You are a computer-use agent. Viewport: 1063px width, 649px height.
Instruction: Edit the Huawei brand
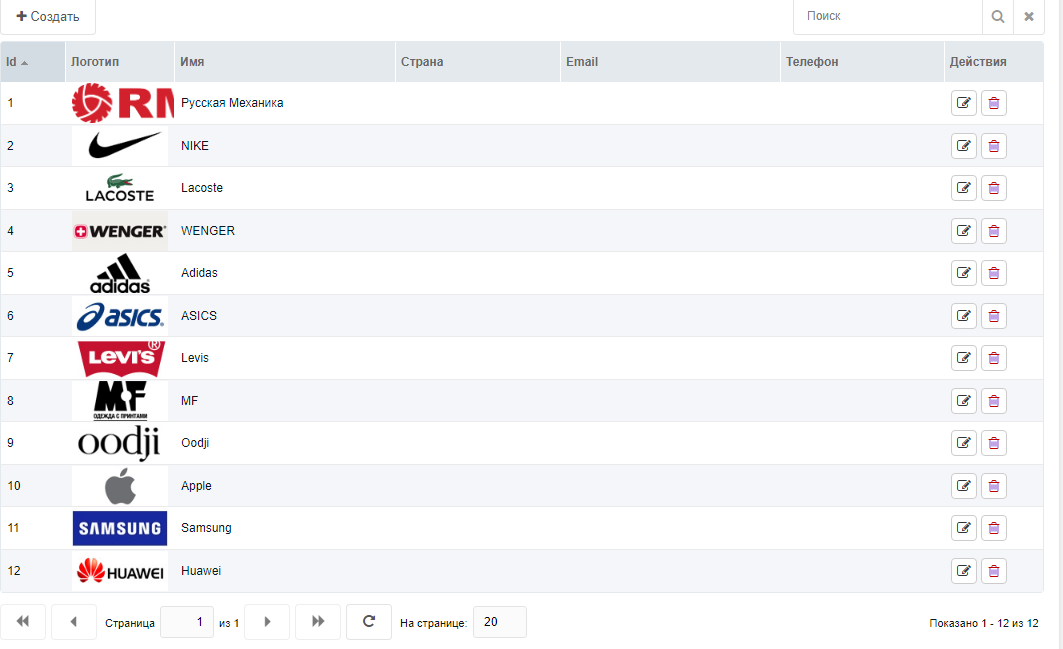pos(963,570)
